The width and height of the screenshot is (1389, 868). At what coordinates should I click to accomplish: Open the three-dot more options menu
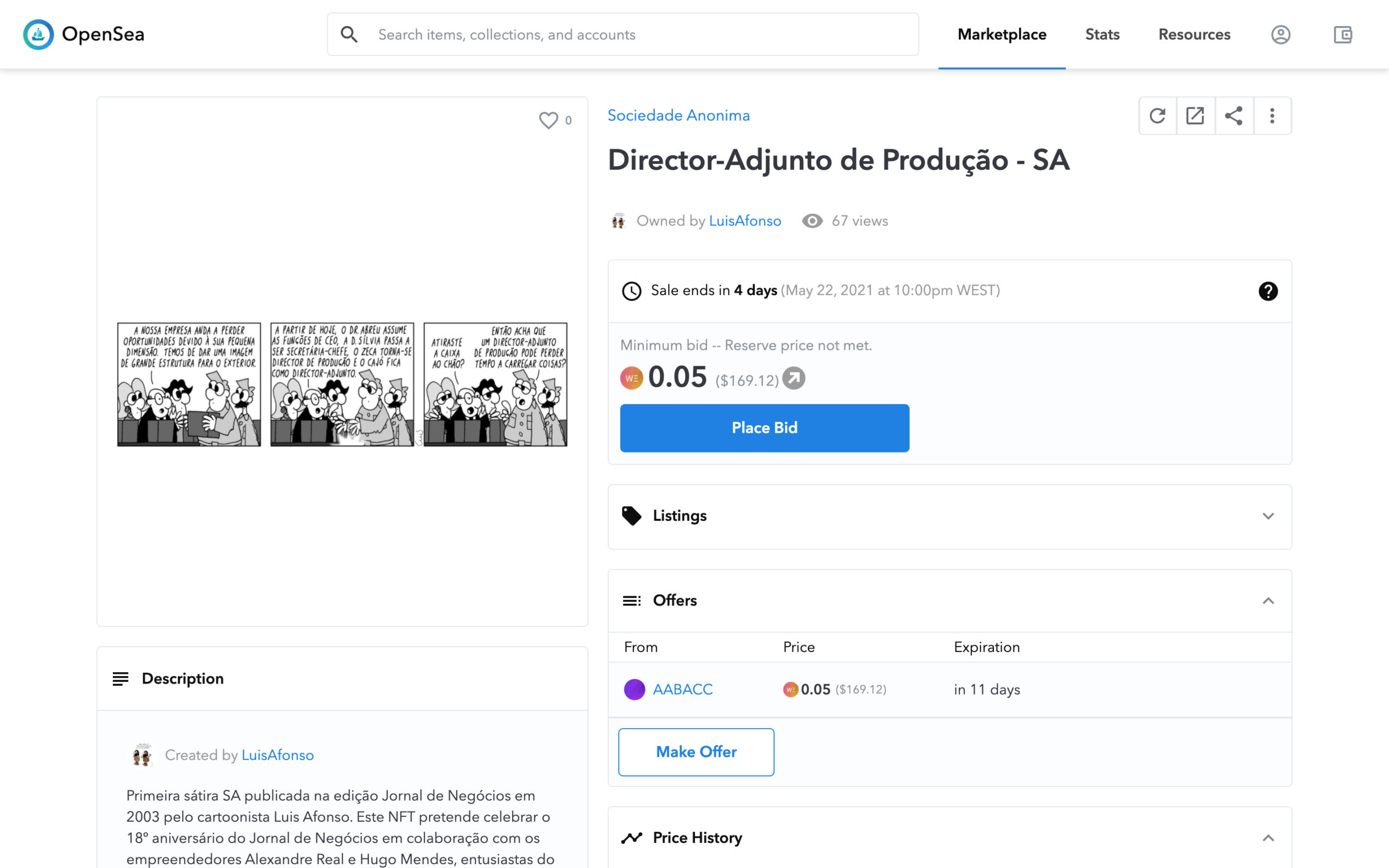[1272, 116]
